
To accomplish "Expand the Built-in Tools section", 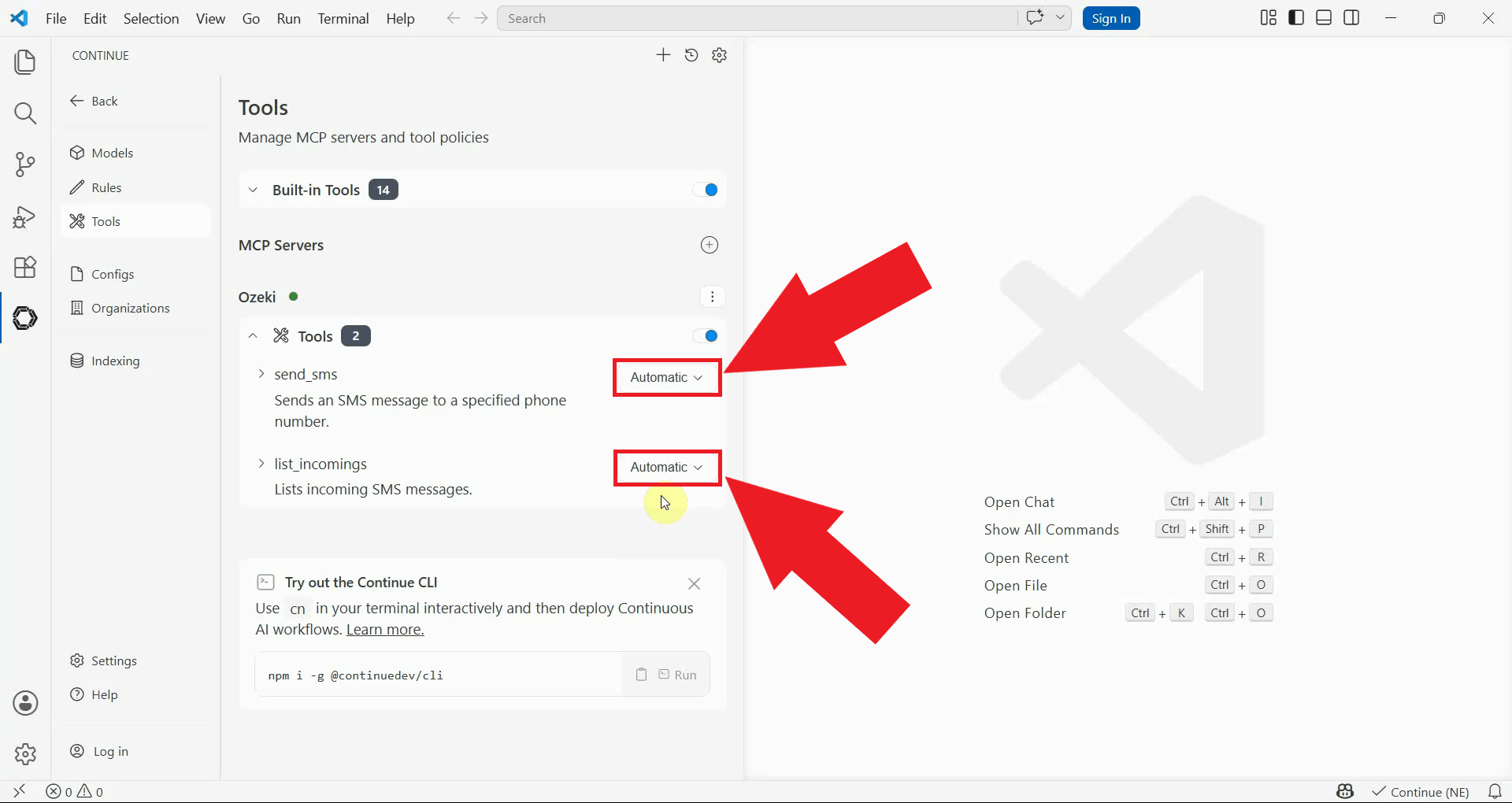I will point(253,190).
